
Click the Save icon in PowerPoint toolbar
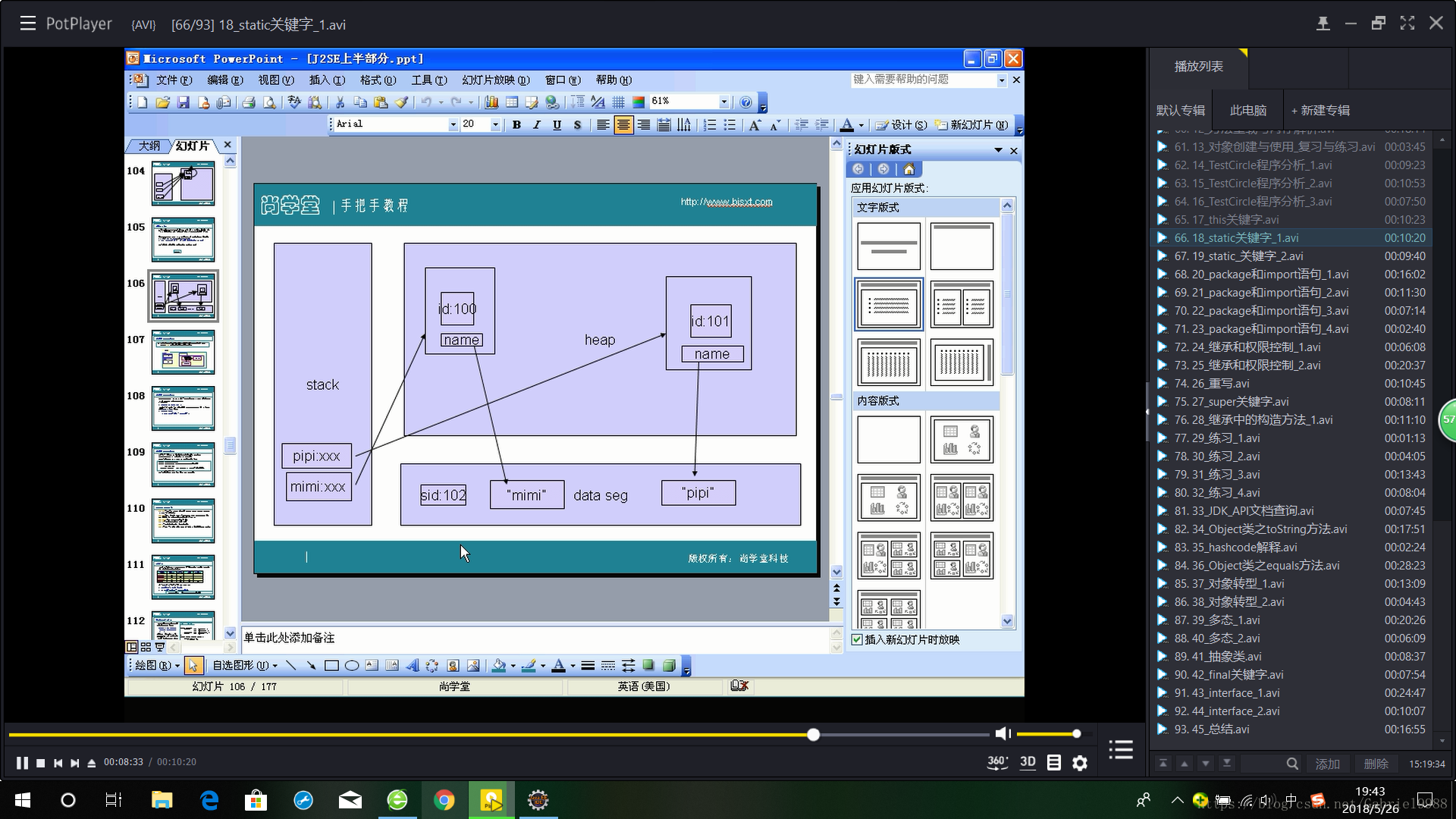pyautogui.click(x=183, y=102)
